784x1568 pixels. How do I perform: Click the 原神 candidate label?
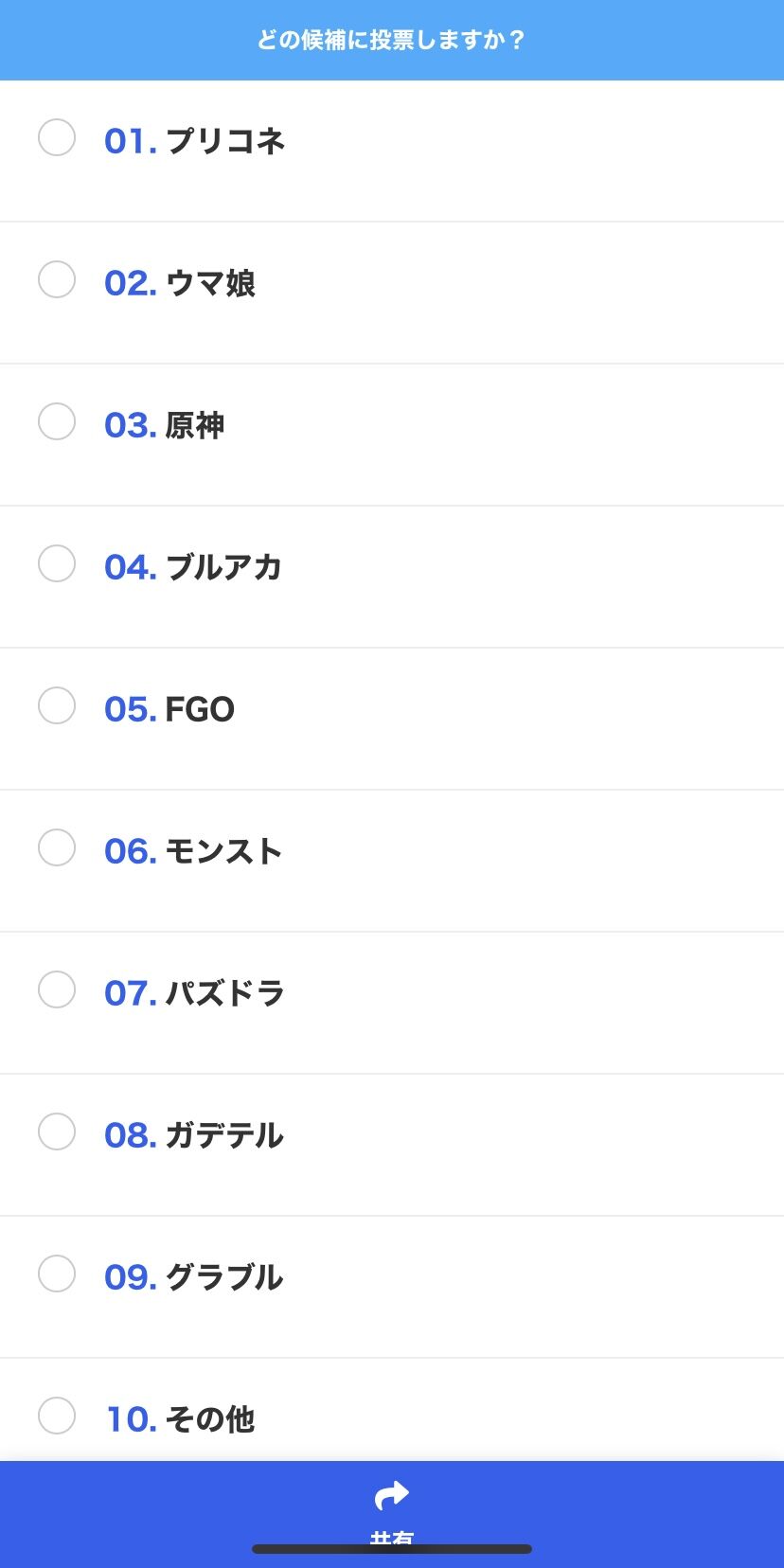pos(195,425)
